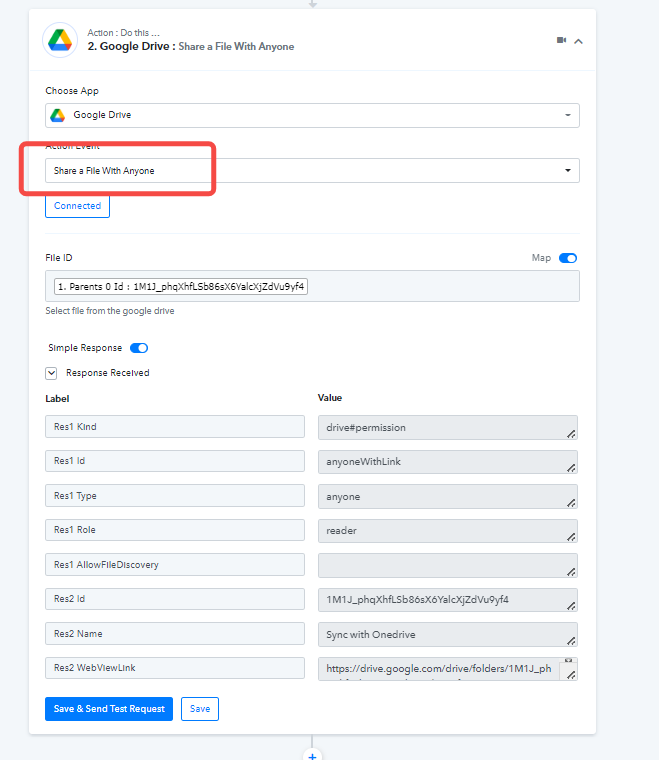Click resize handle of 'reader' field
Image resolution: width=659 pixels, height=760 pixels.
(571, 537)
